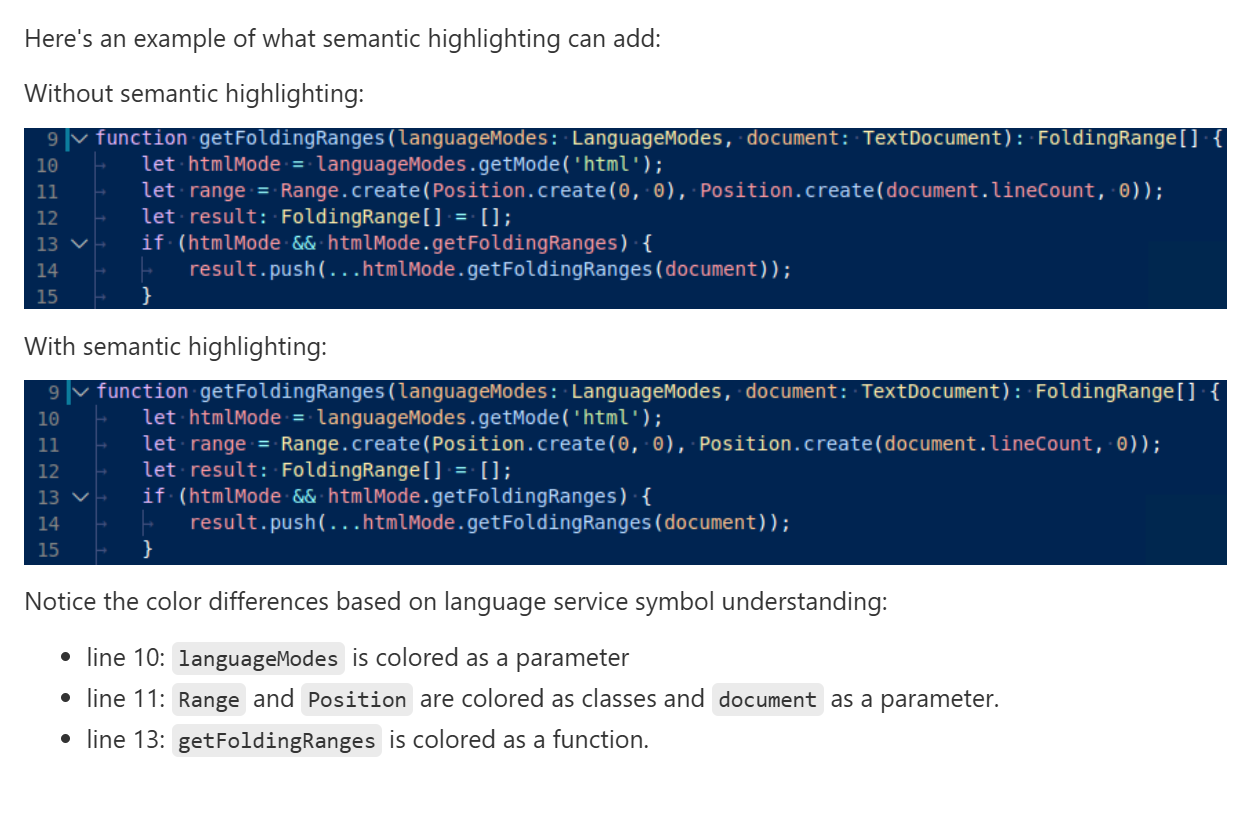Click the inline code label Range
Image resolution: width=1254 pixels, height=820 pixels.
(x=208, y=700)
